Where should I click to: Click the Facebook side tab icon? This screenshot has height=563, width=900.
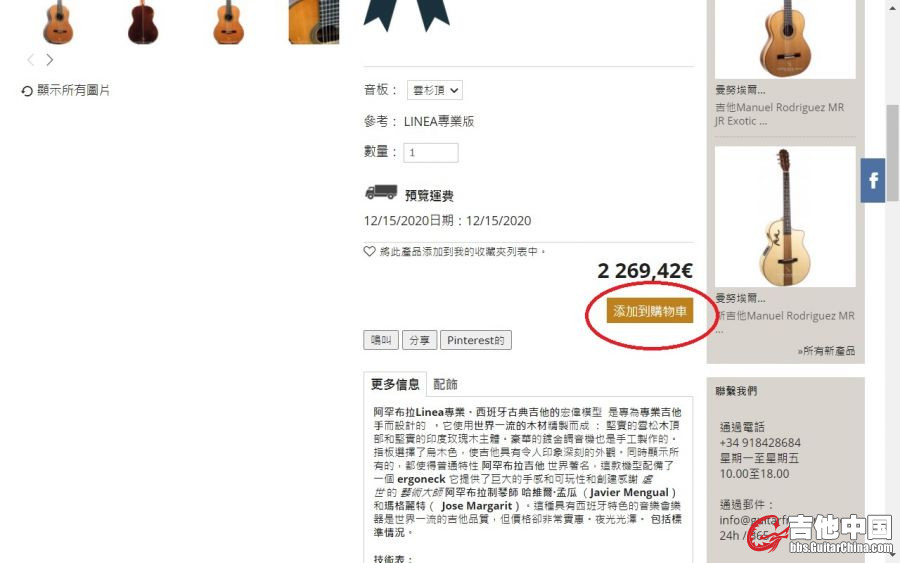click(872, 180)
